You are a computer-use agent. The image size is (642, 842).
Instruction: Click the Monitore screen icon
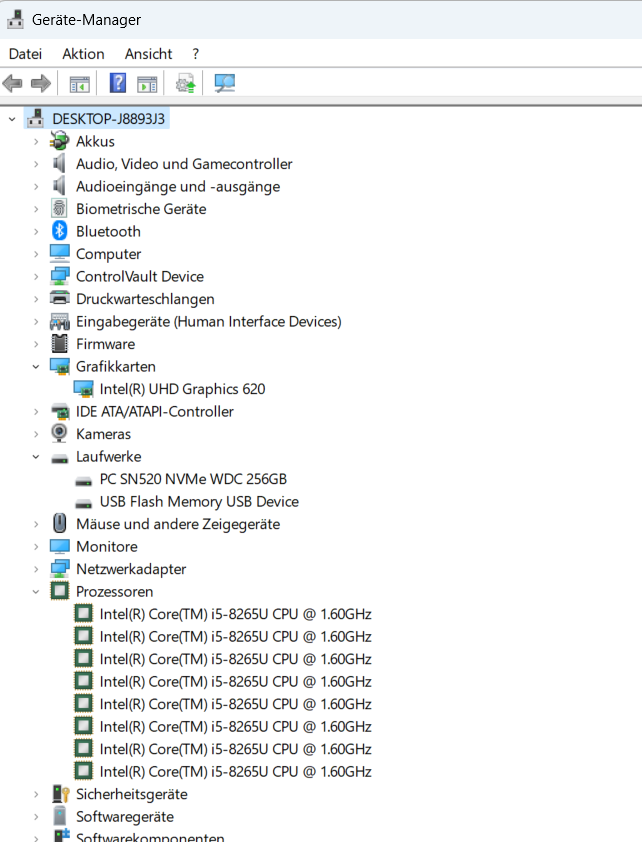[60, 547]
